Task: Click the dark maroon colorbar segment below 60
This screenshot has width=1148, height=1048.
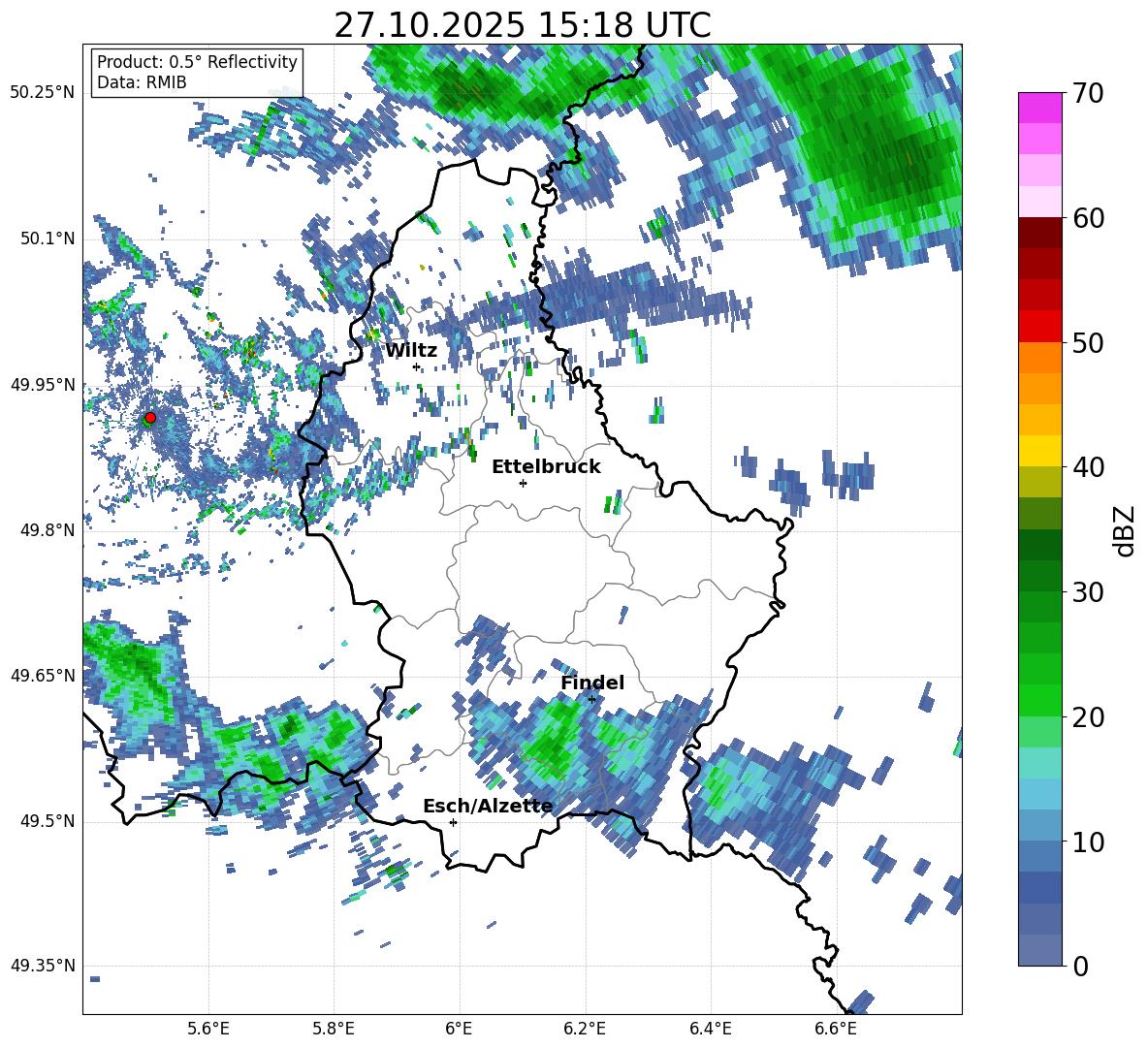Action: pos(1039,233)
